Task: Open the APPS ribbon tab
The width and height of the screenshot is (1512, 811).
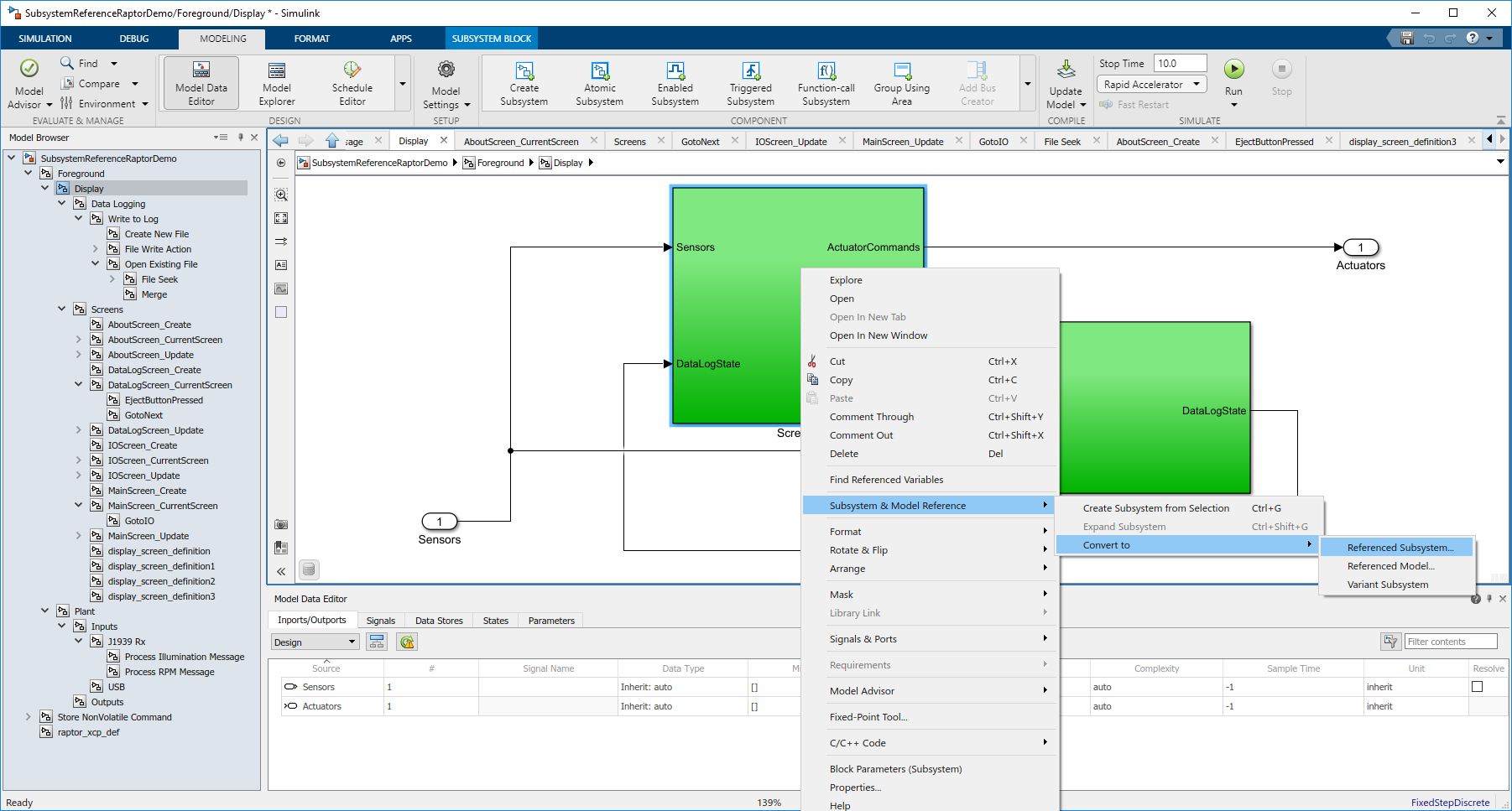Action: coord(401,39)
